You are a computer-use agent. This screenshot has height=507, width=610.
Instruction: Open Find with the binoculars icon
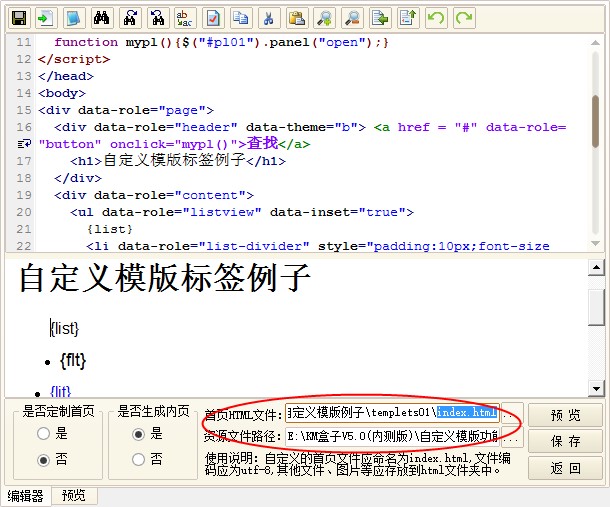[102, 18]
